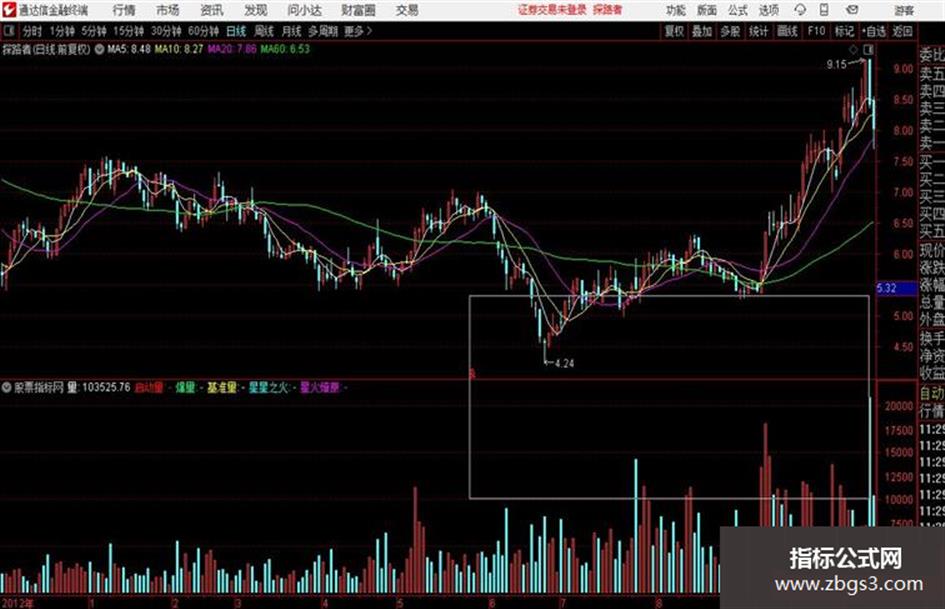Switch to the 30分钟 period tab

click(166, 31)
